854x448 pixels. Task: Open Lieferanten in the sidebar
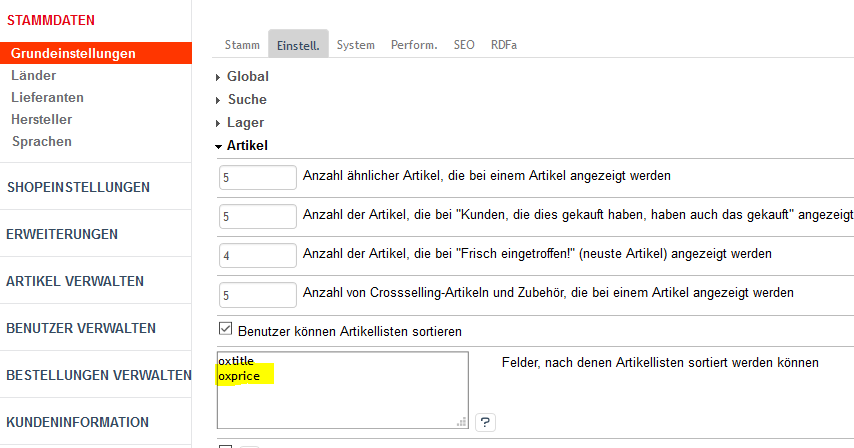tap(47, 97)
